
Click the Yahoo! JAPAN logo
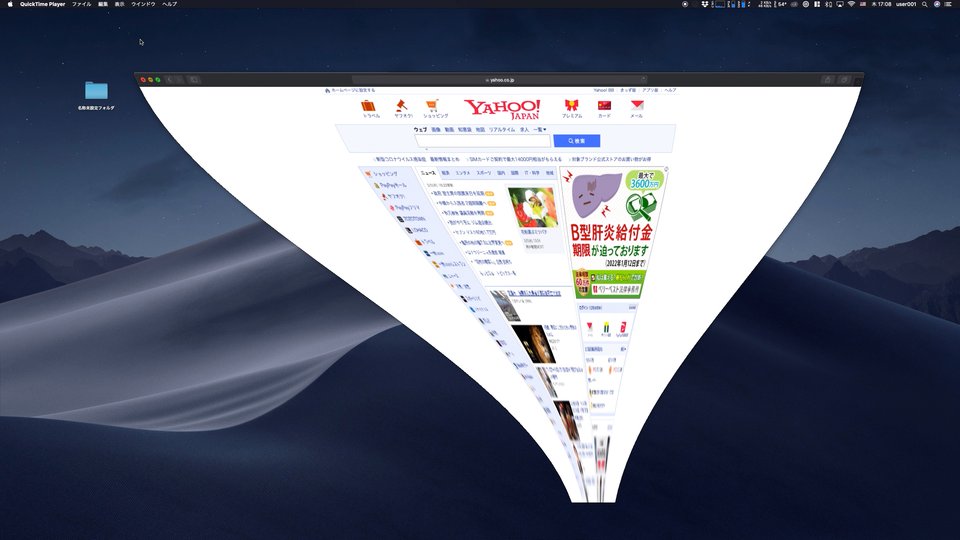502,109
